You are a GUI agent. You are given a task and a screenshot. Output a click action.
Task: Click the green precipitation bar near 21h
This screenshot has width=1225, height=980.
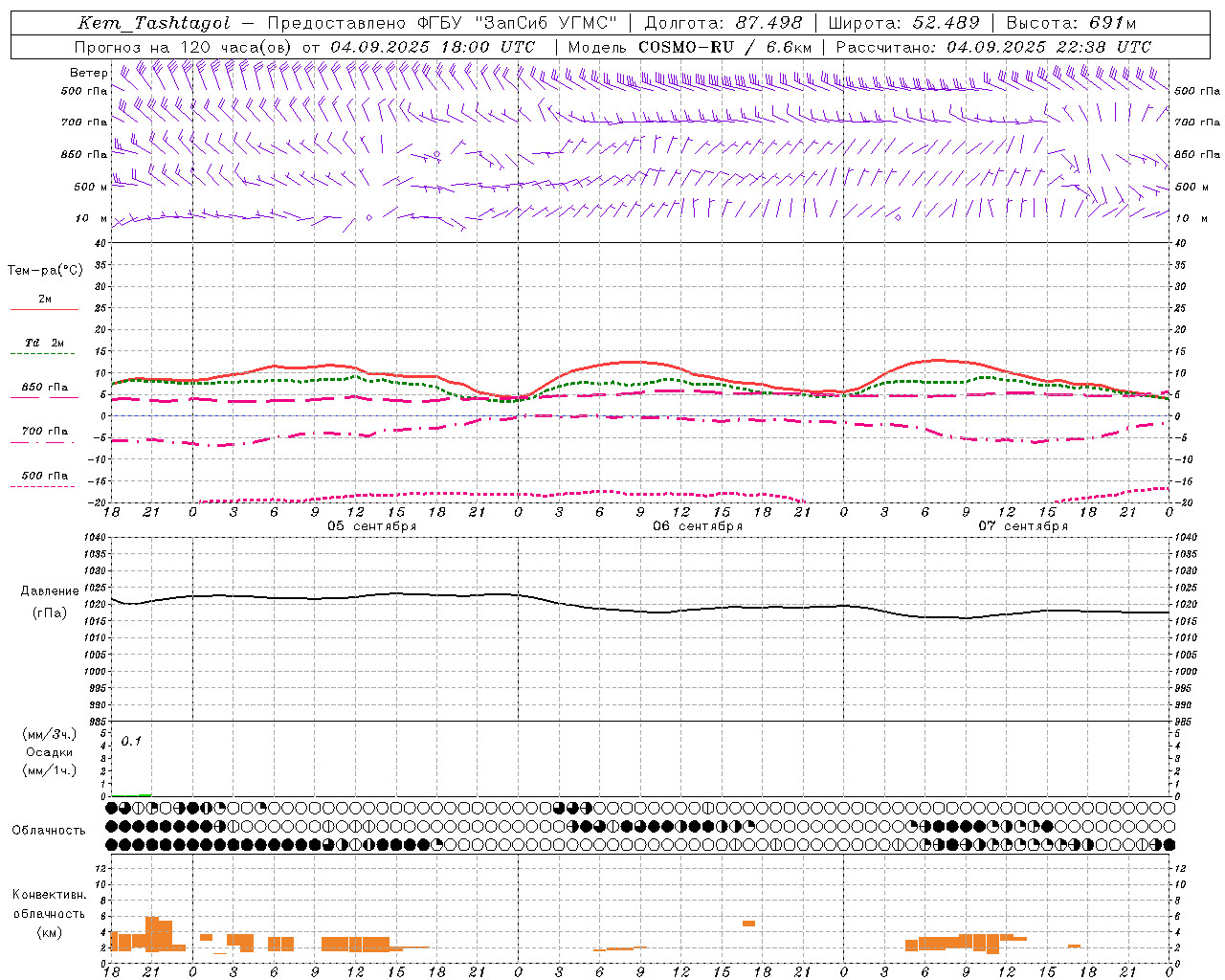coord(145,794)
